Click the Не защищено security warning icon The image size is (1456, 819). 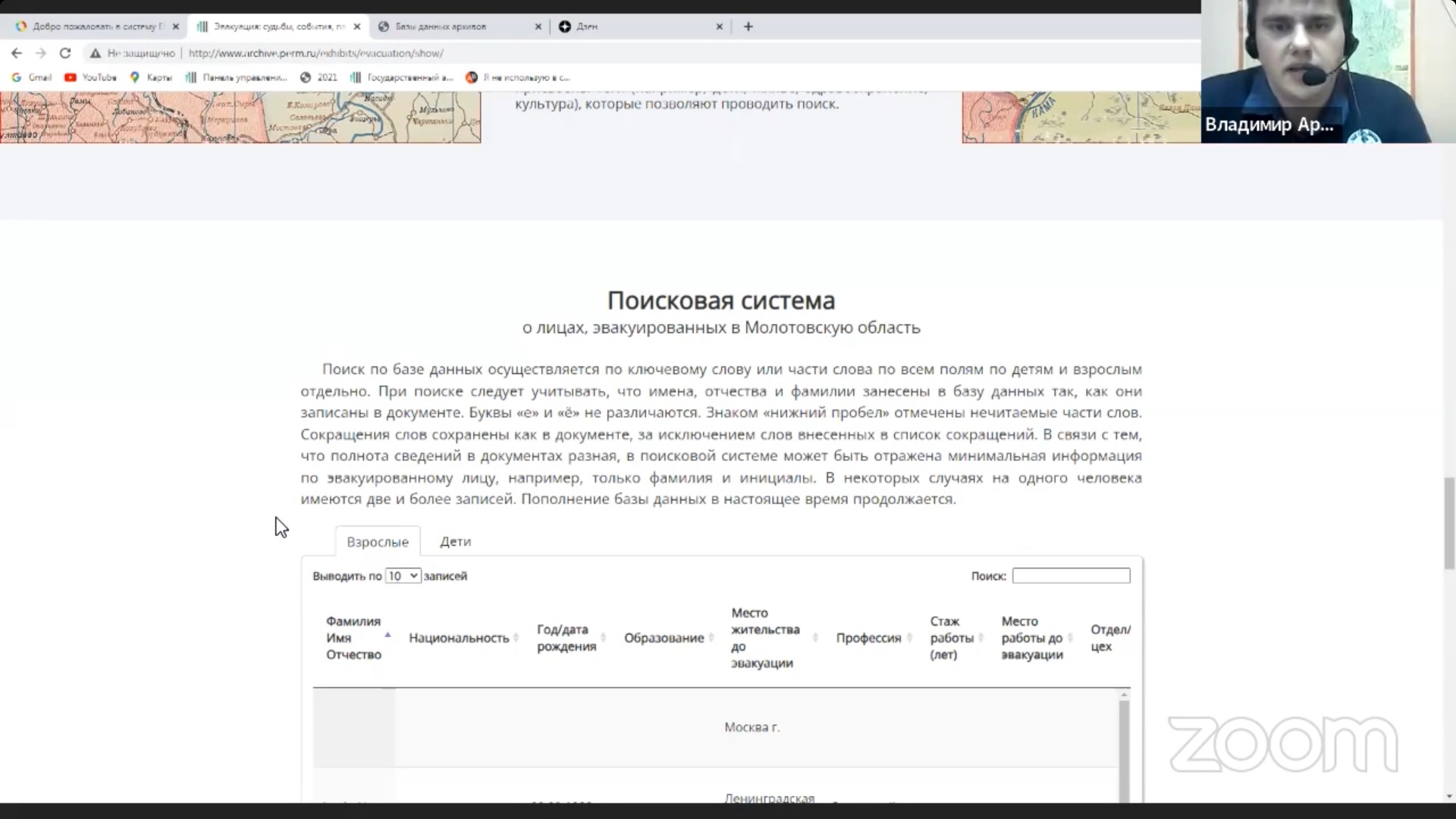point(96,53)
